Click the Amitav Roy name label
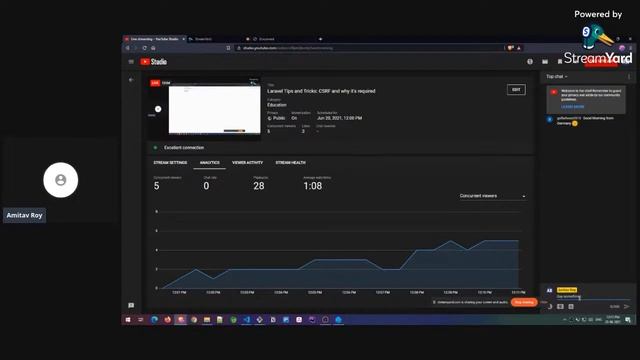This screenshot has height=360, width=640. click(x=24, y=215)
